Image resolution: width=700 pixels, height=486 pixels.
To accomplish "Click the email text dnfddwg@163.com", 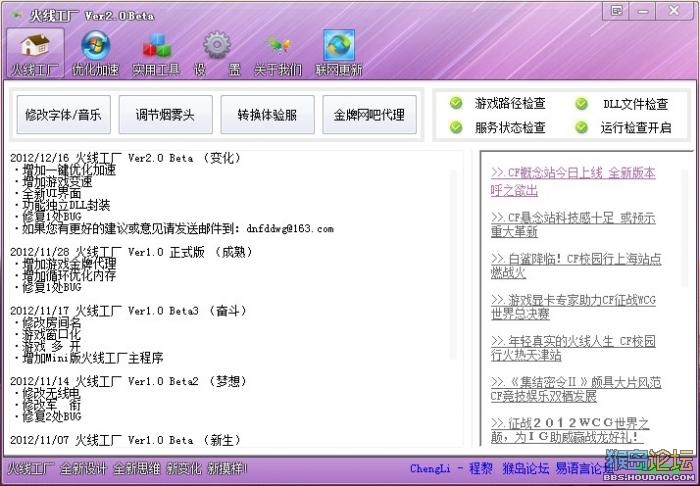I will pos(290,229).
